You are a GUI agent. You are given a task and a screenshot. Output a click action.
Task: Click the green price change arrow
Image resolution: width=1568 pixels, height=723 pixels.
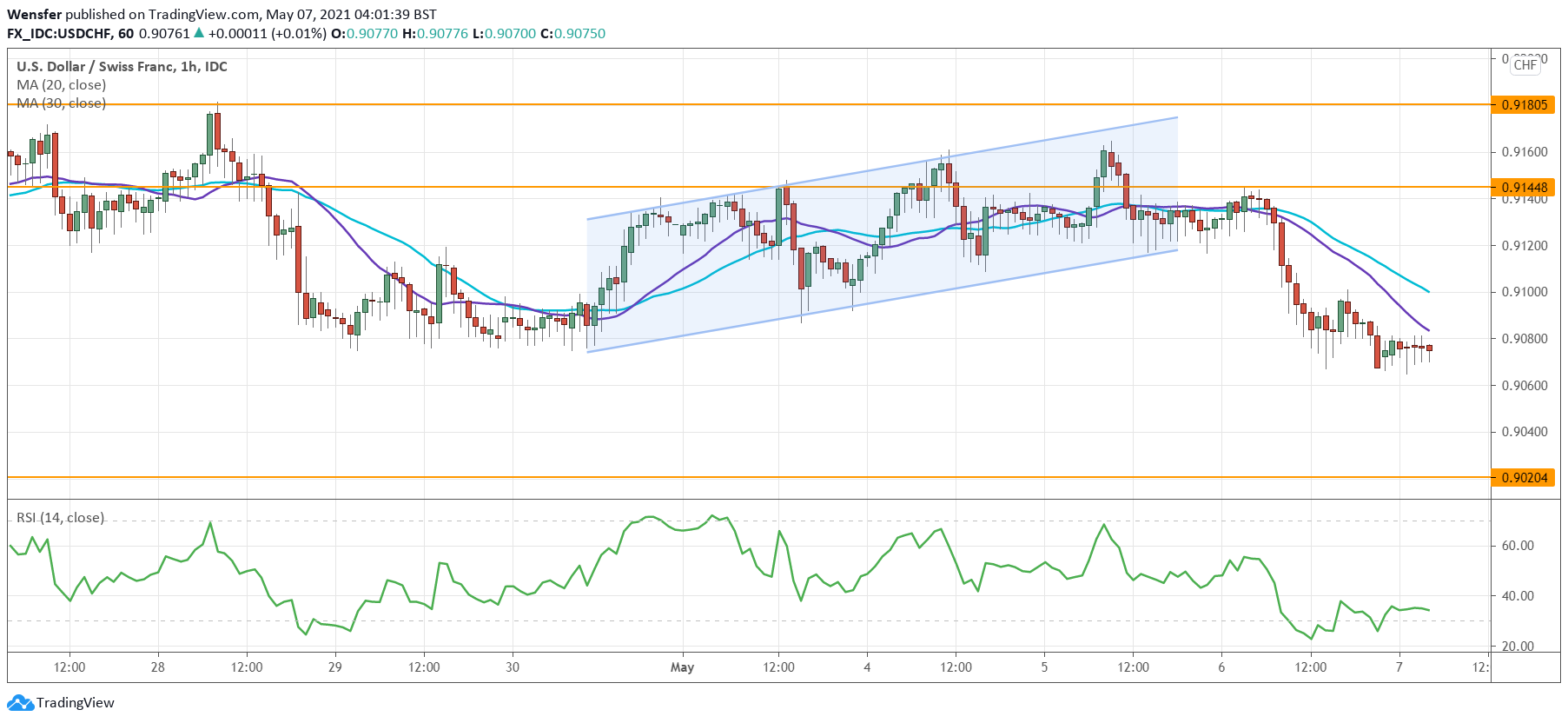[199, 33]
